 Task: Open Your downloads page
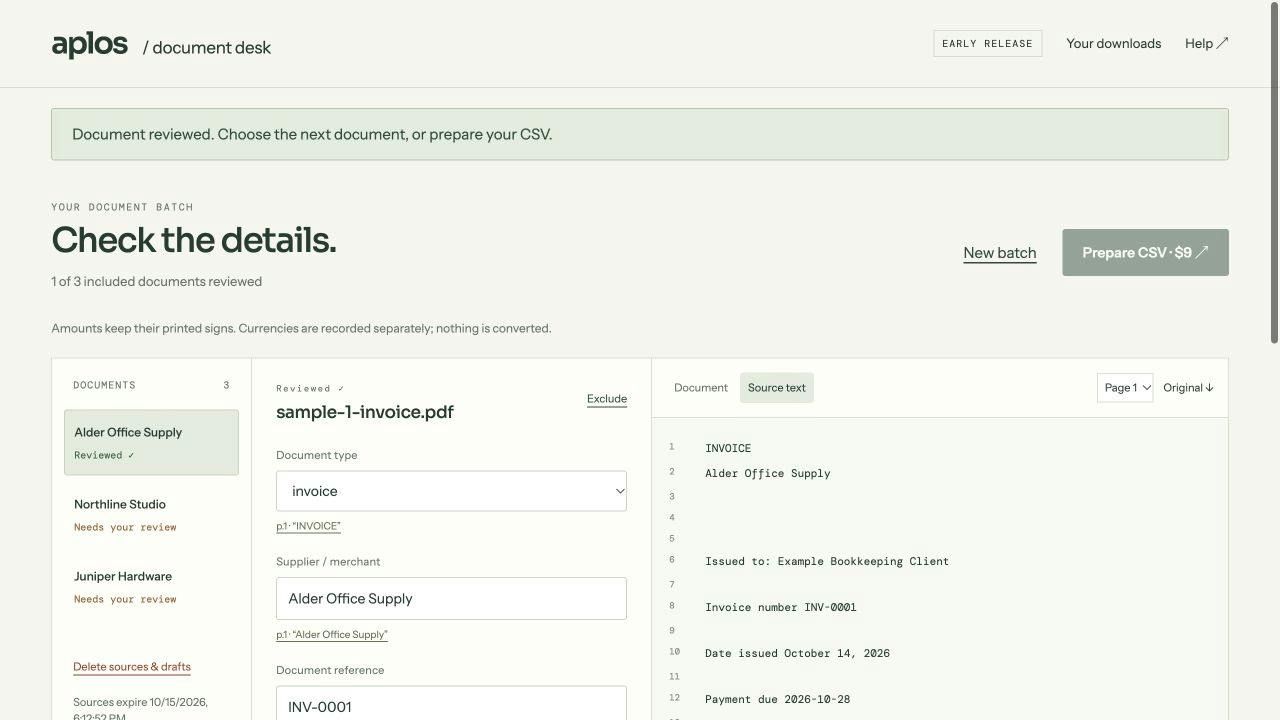click(1113, 43)
